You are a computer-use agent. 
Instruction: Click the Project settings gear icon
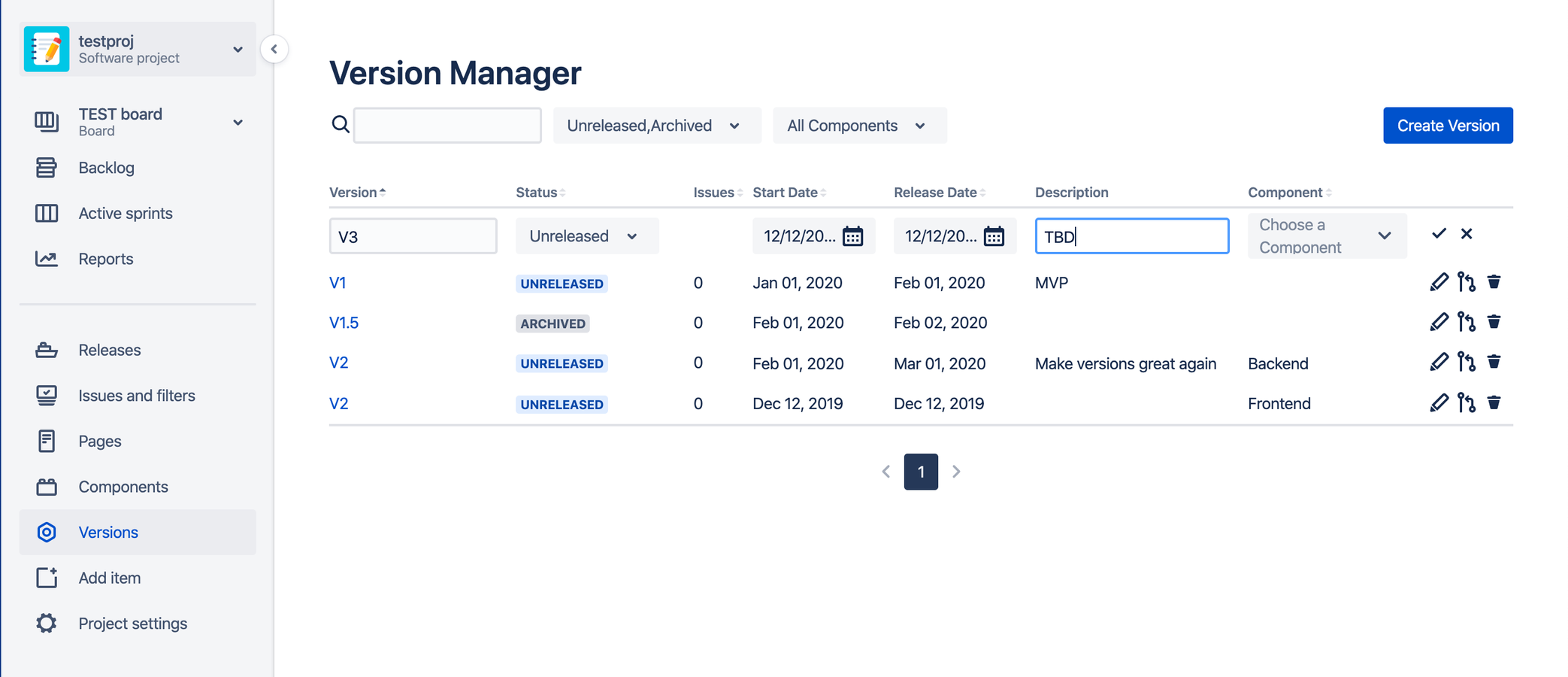point(47,623)
